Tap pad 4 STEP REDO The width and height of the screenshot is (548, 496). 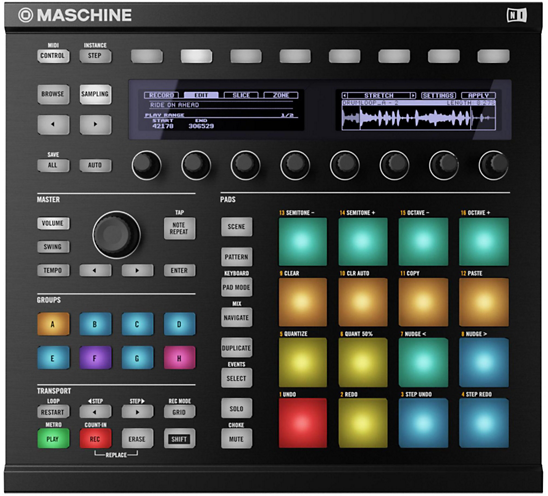(484, 423)
